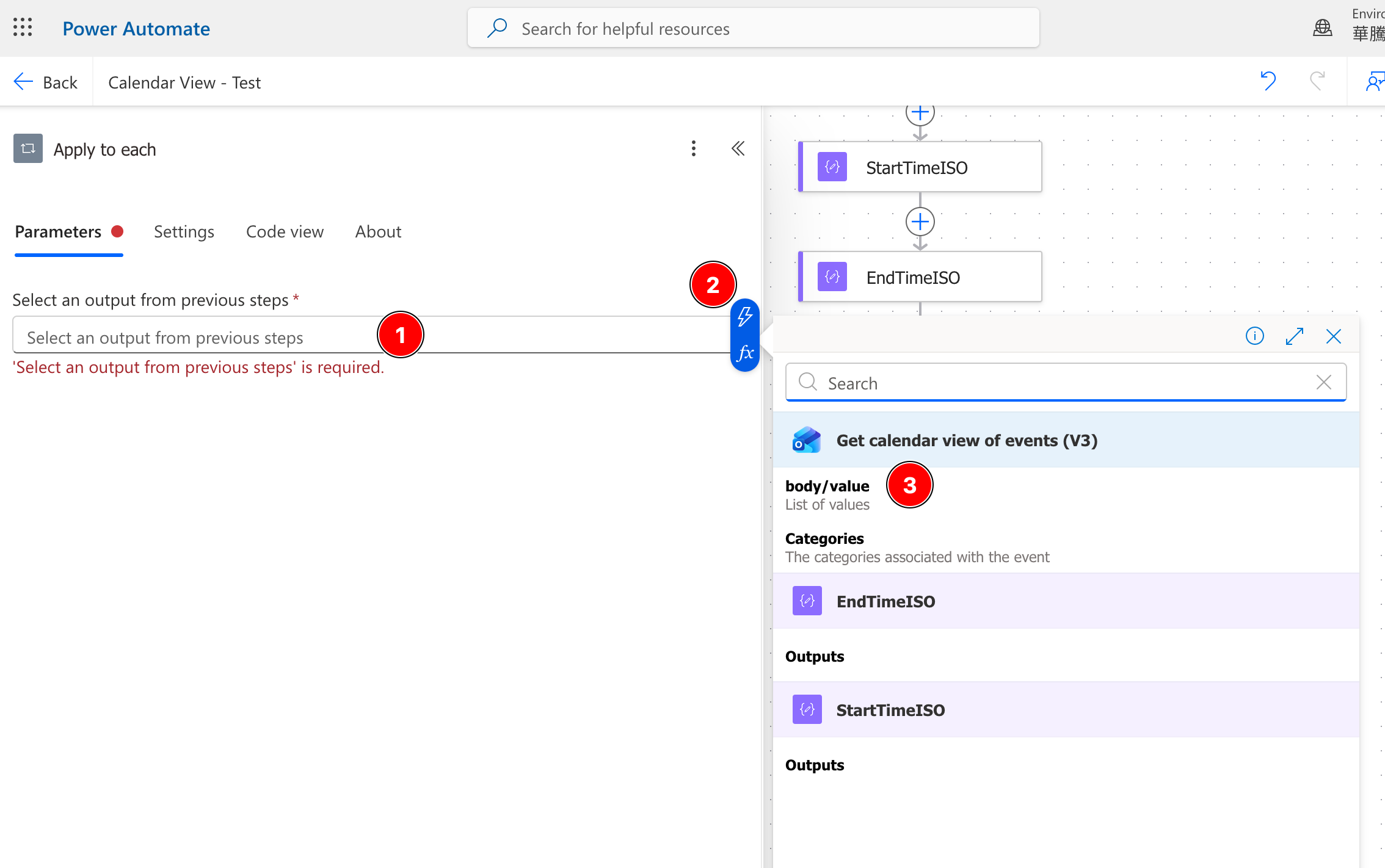Image resolution: width=1385 pixels, height=868 pixels.
Task: Click the StartTimeISO section header
Action: point(1066,710)
